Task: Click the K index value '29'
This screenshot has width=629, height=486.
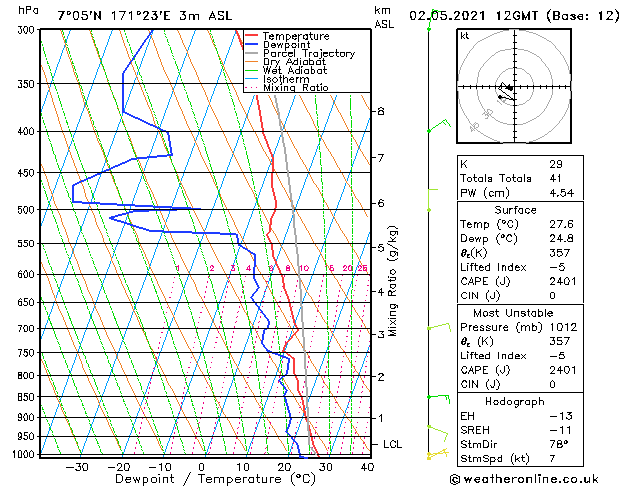Action: 556,164
